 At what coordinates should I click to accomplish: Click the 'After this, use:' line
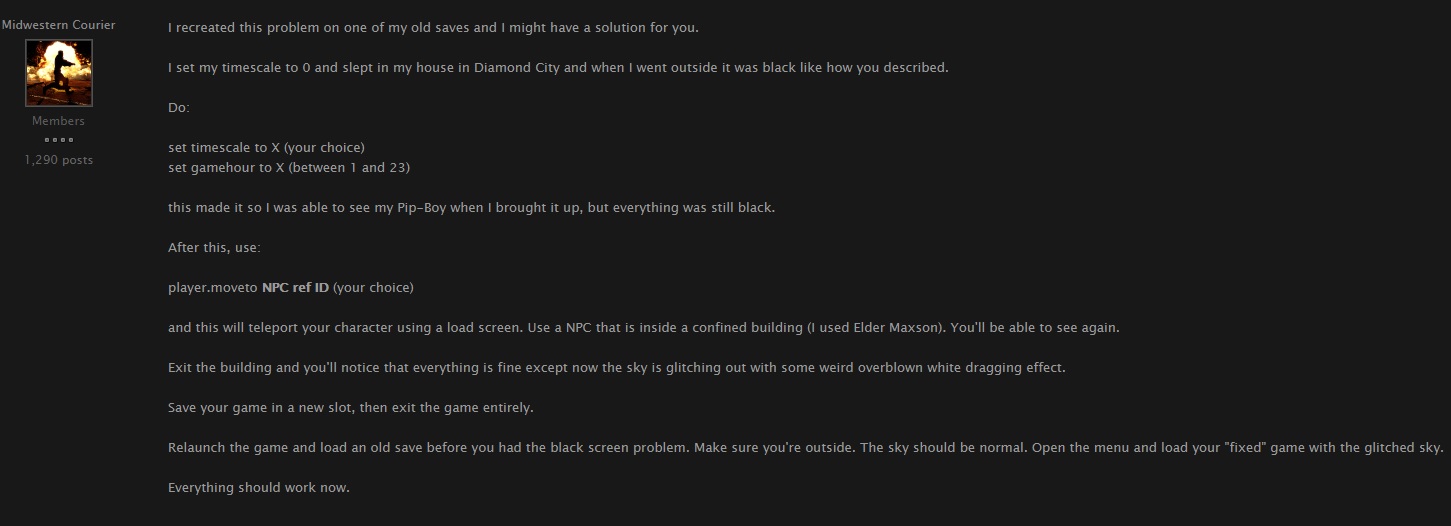click(x=214, y=248)
